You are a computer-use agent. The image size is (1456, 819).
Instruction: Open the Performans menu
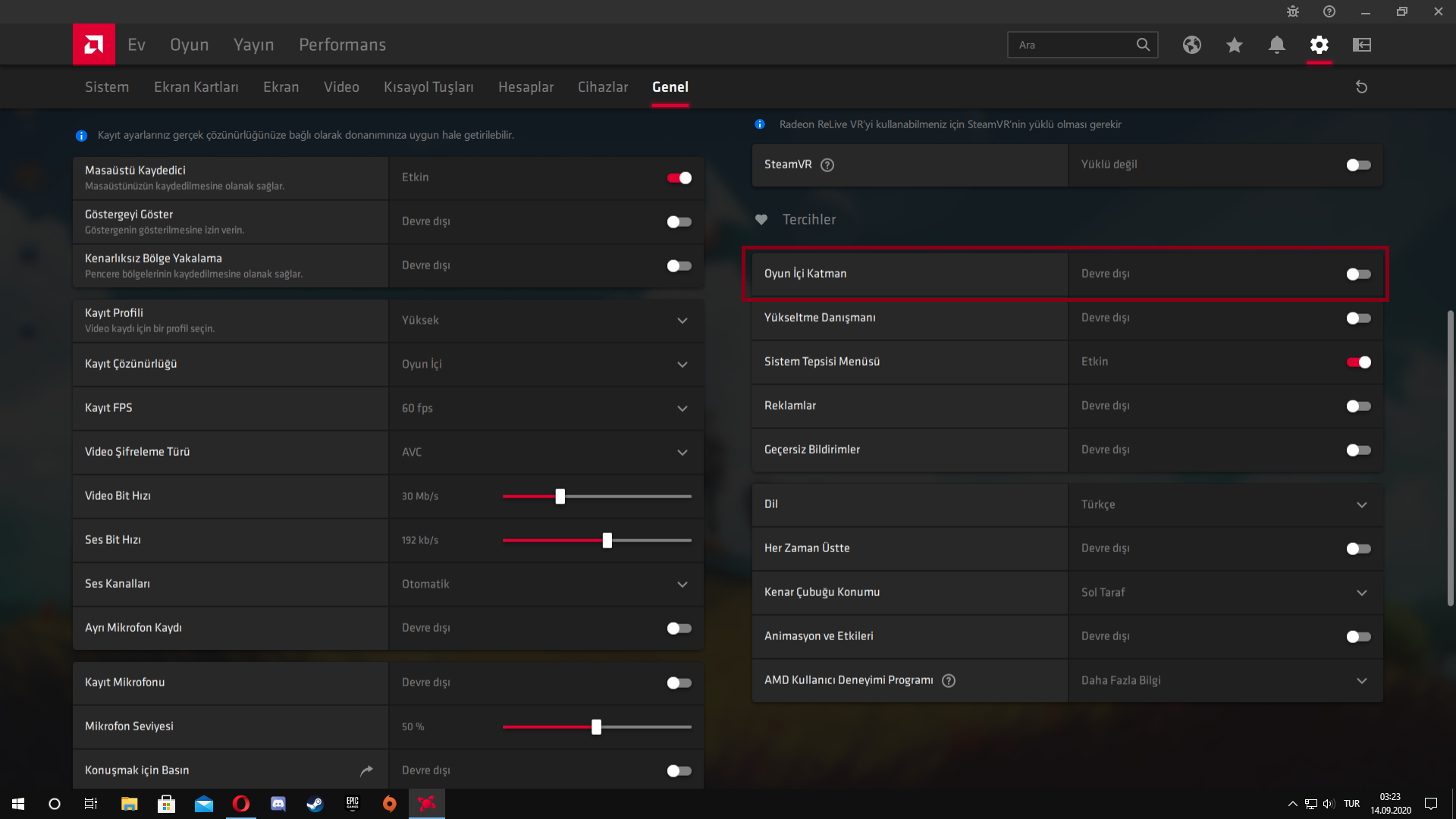(x=342, y=45)
